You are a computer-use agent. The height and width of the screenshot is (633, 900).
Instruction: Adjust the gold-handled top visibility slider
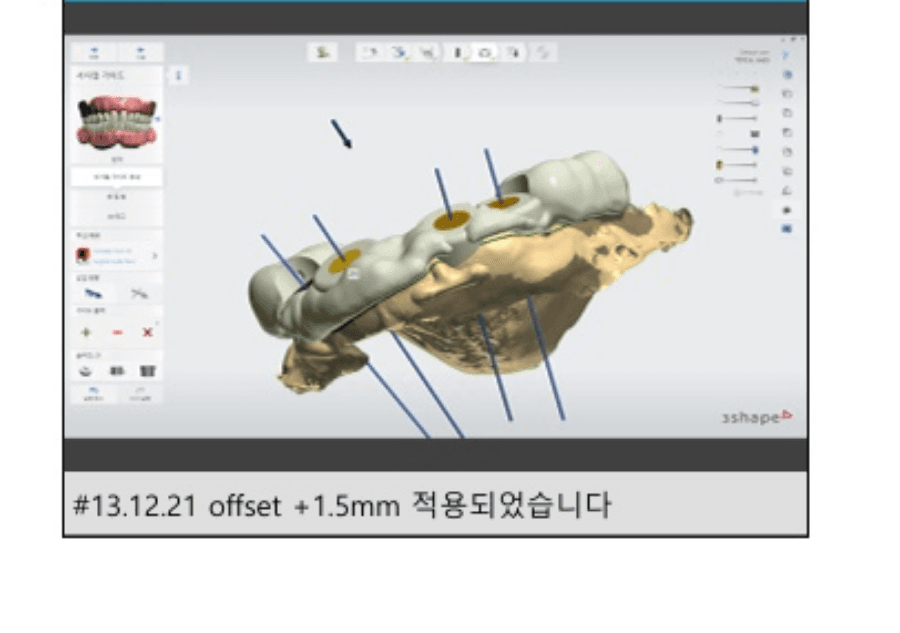tap(739, 88)
